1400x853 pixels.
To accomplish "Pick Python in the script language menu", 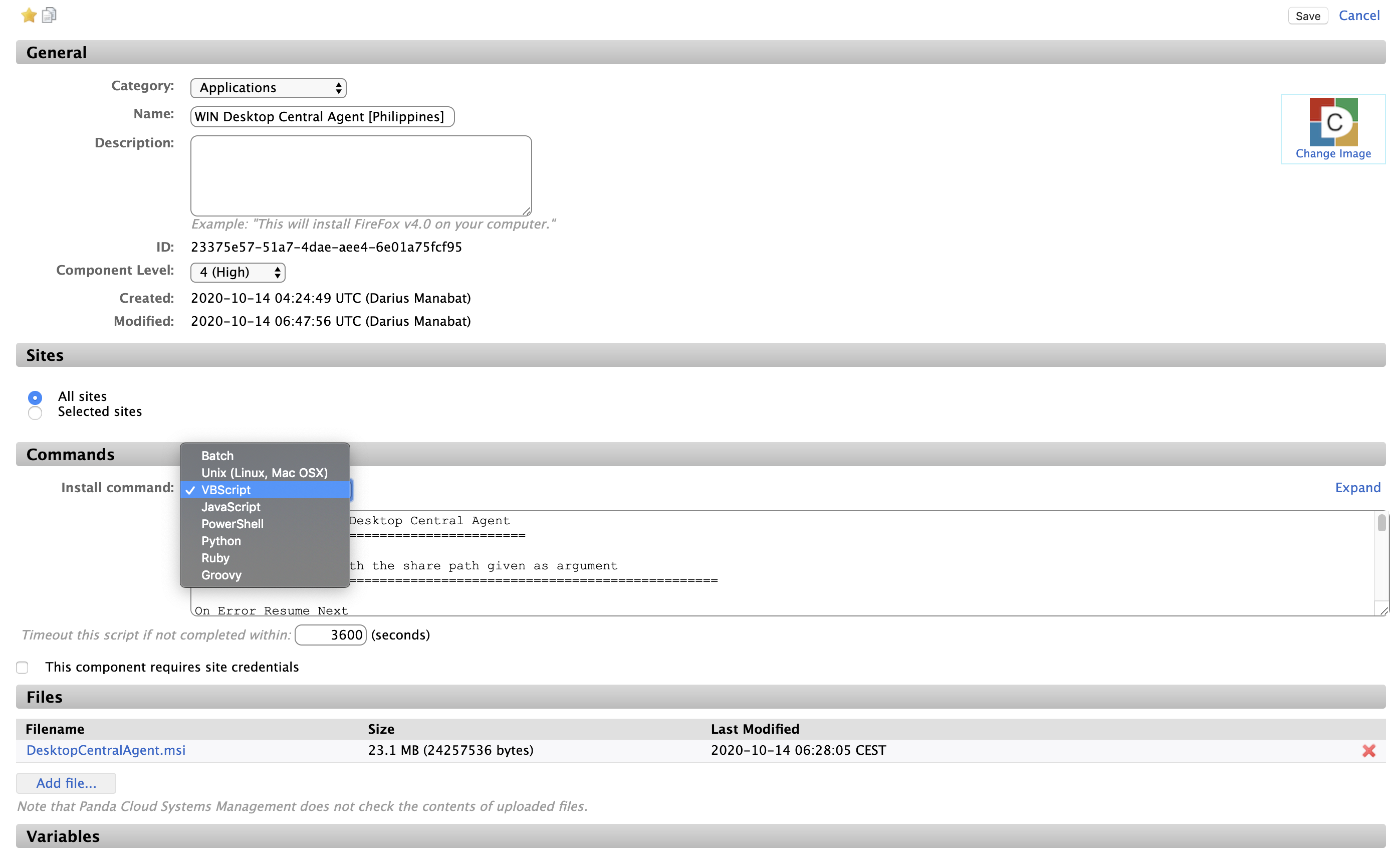I will (x=220, y=541).
